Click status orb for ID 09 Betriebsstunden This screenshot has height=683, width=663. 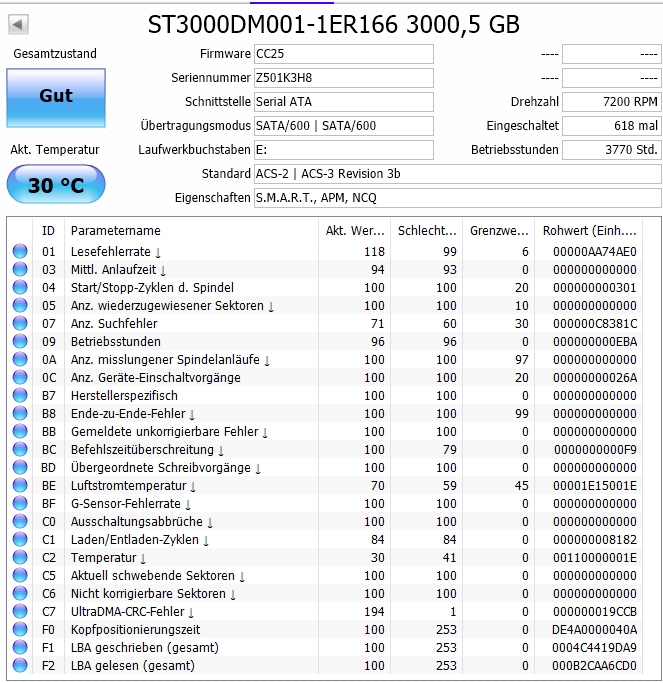tap(20, 342)
